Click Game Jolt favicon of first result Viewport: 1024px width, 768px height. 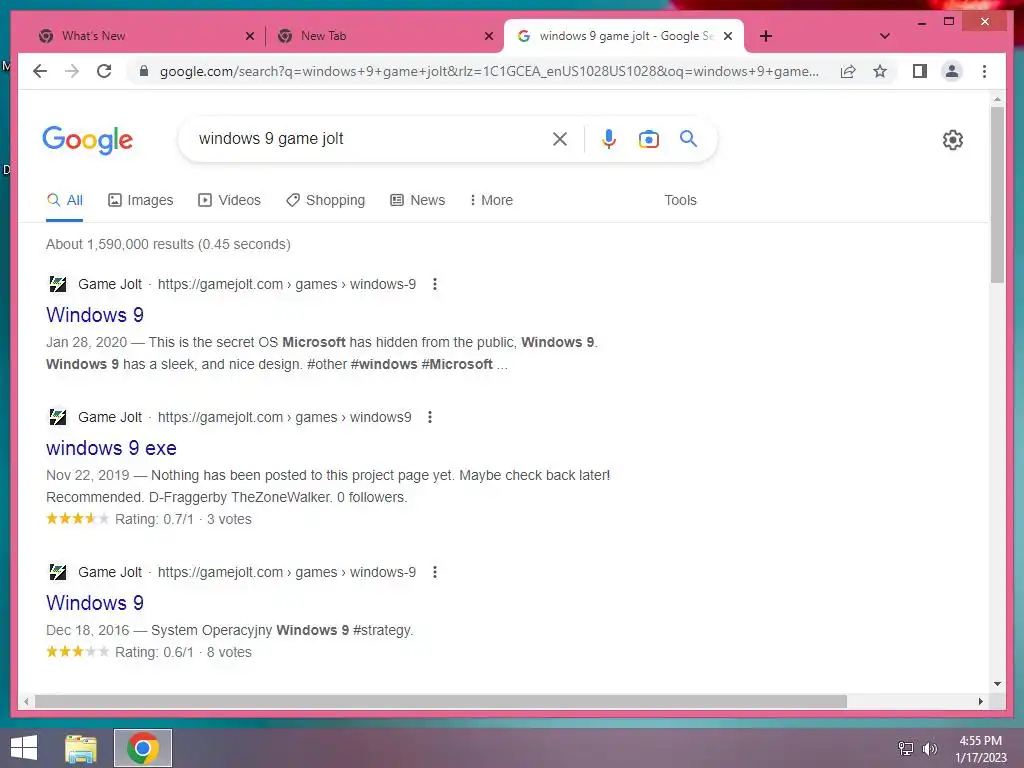(57, 284)
